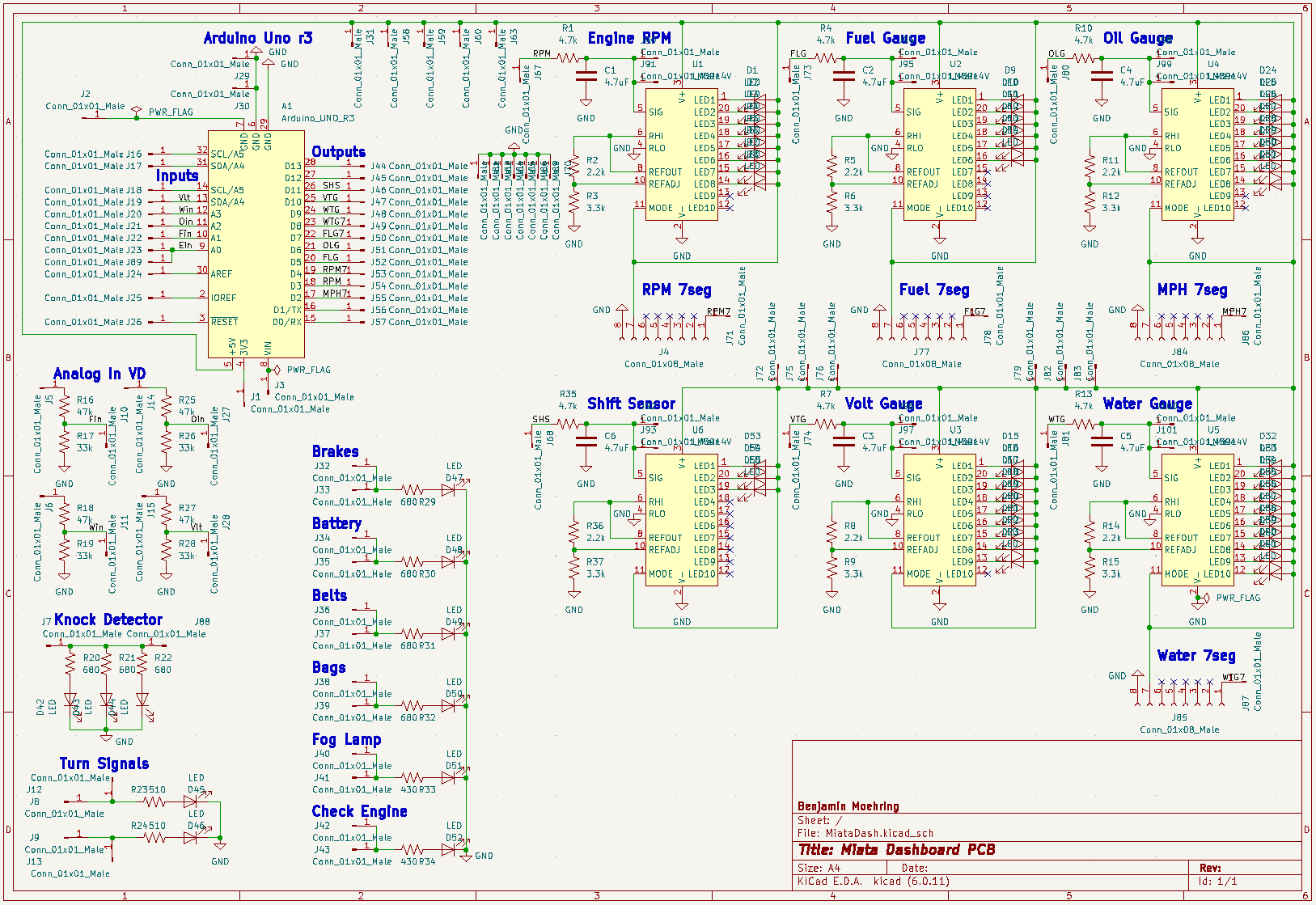1316x905 pixels.
Task: Click the J77 Conn_01x08_Male connector label
Action: [x=921, y=358]
